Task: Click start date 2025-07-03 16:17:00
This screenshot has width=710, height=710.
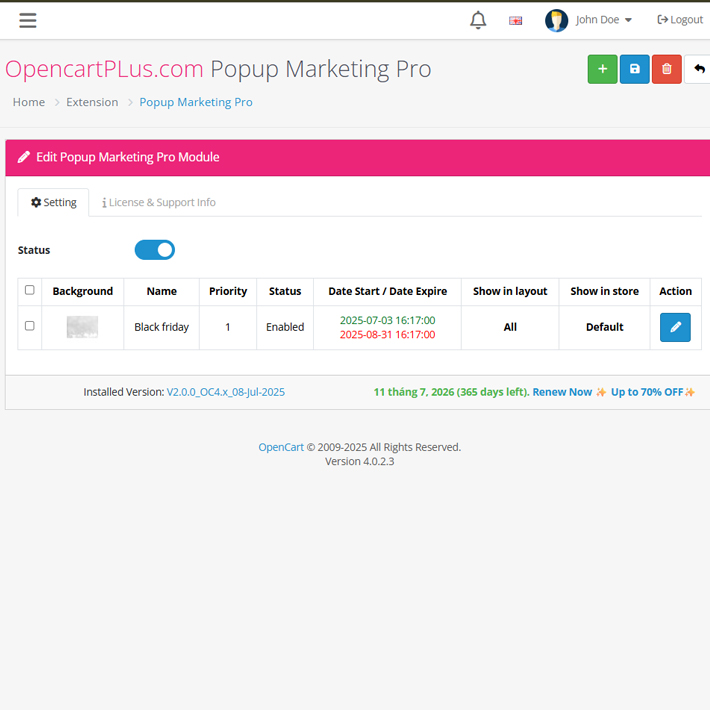Action: tap(388, 320)
